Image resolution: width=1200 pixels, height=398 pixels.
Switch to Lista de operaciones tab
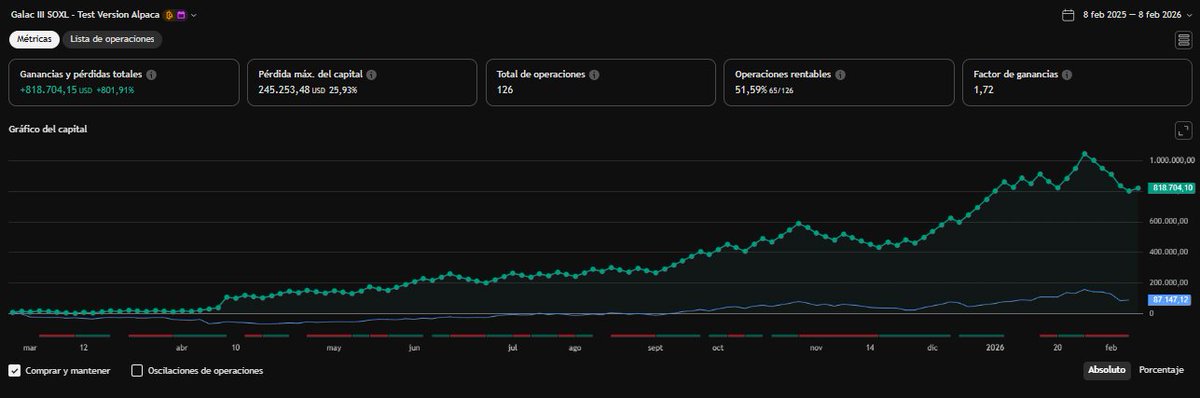tap(112, 39)
